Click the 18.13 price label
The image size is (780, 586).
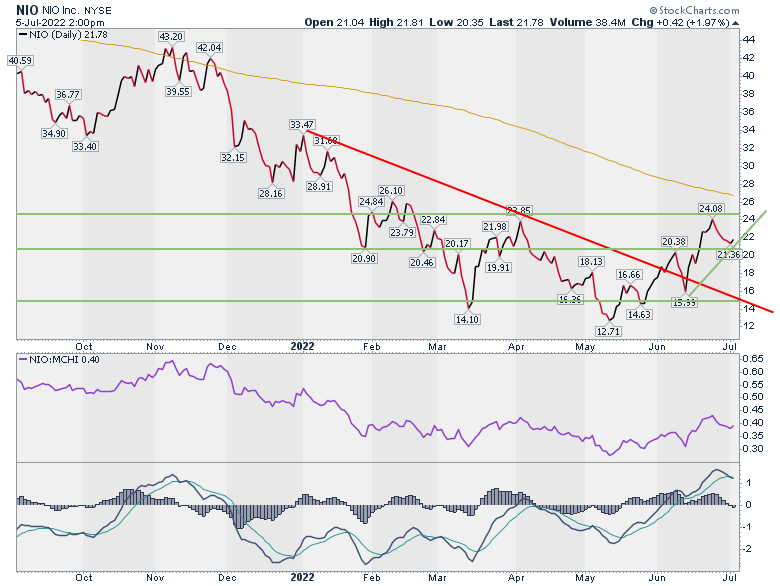[591, 262]
